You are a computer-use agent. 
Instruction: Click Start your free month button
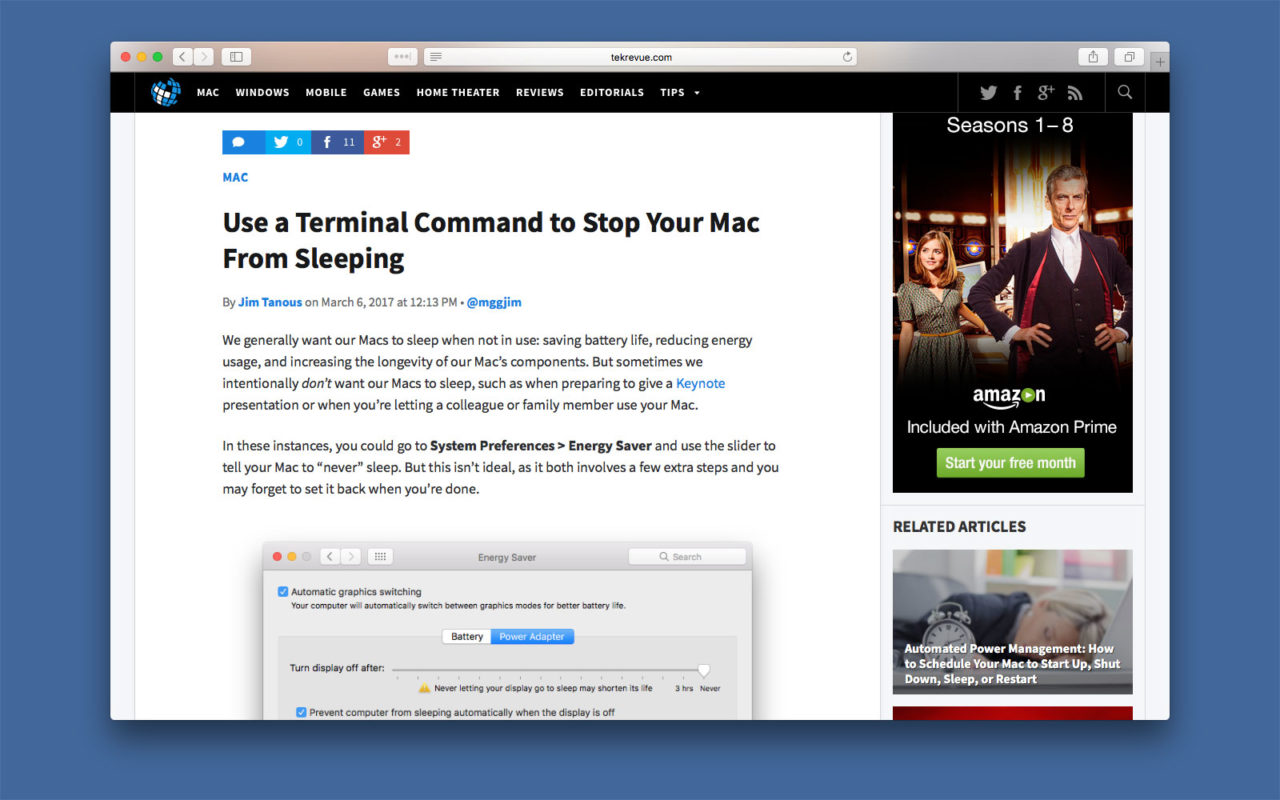click(x=1010, y=463)
